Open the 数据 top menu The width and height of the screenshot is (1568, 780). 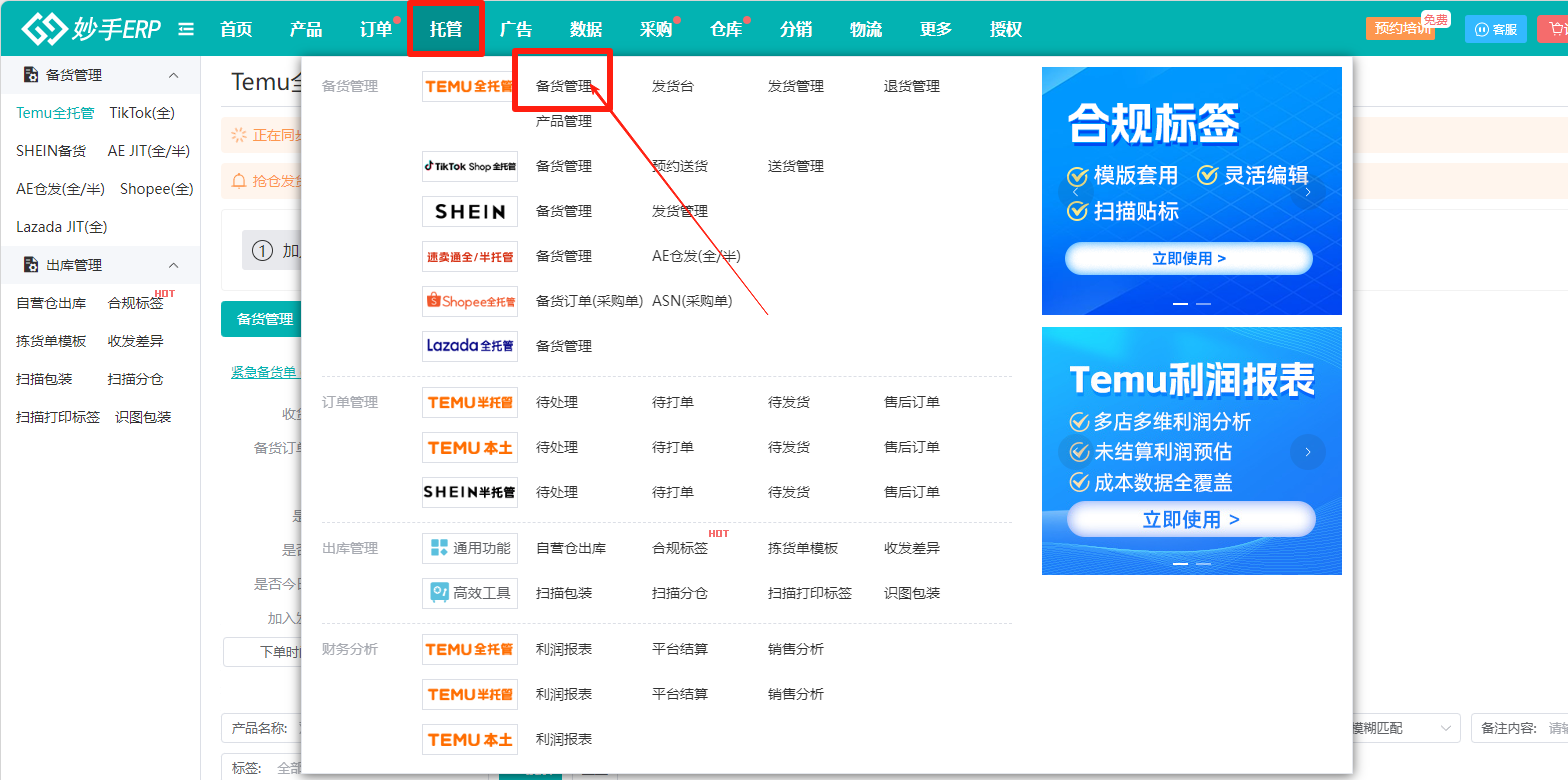click(586, 29)
